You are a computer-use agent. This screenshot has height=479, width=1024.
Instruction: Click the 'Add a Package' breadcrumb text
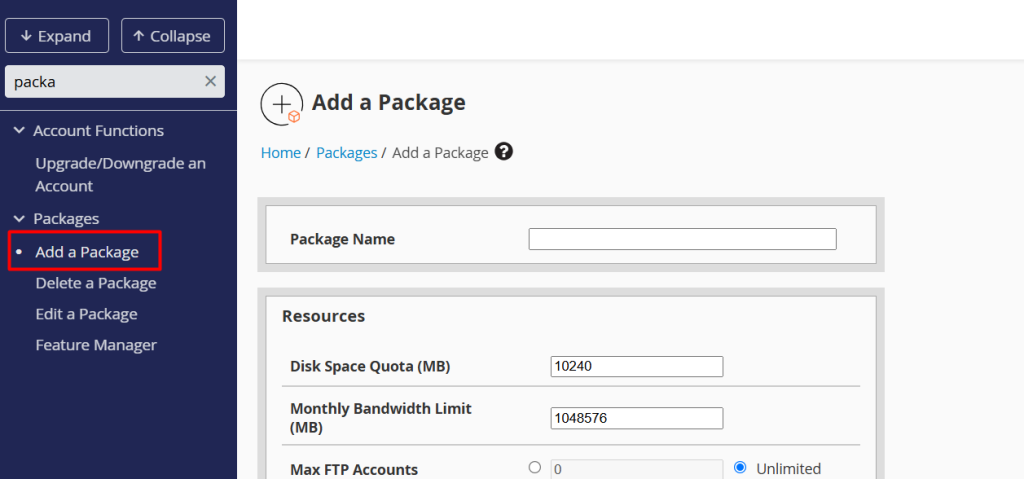(x=440, y=153)
